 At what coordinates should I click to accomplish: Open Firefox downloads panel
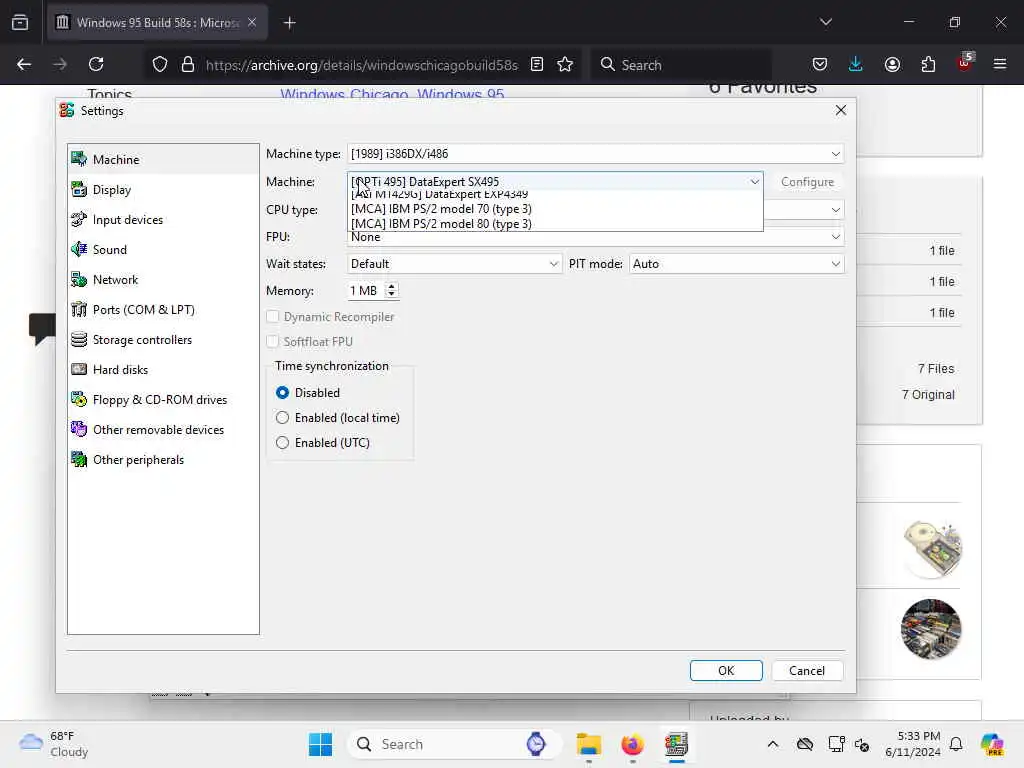856,64
